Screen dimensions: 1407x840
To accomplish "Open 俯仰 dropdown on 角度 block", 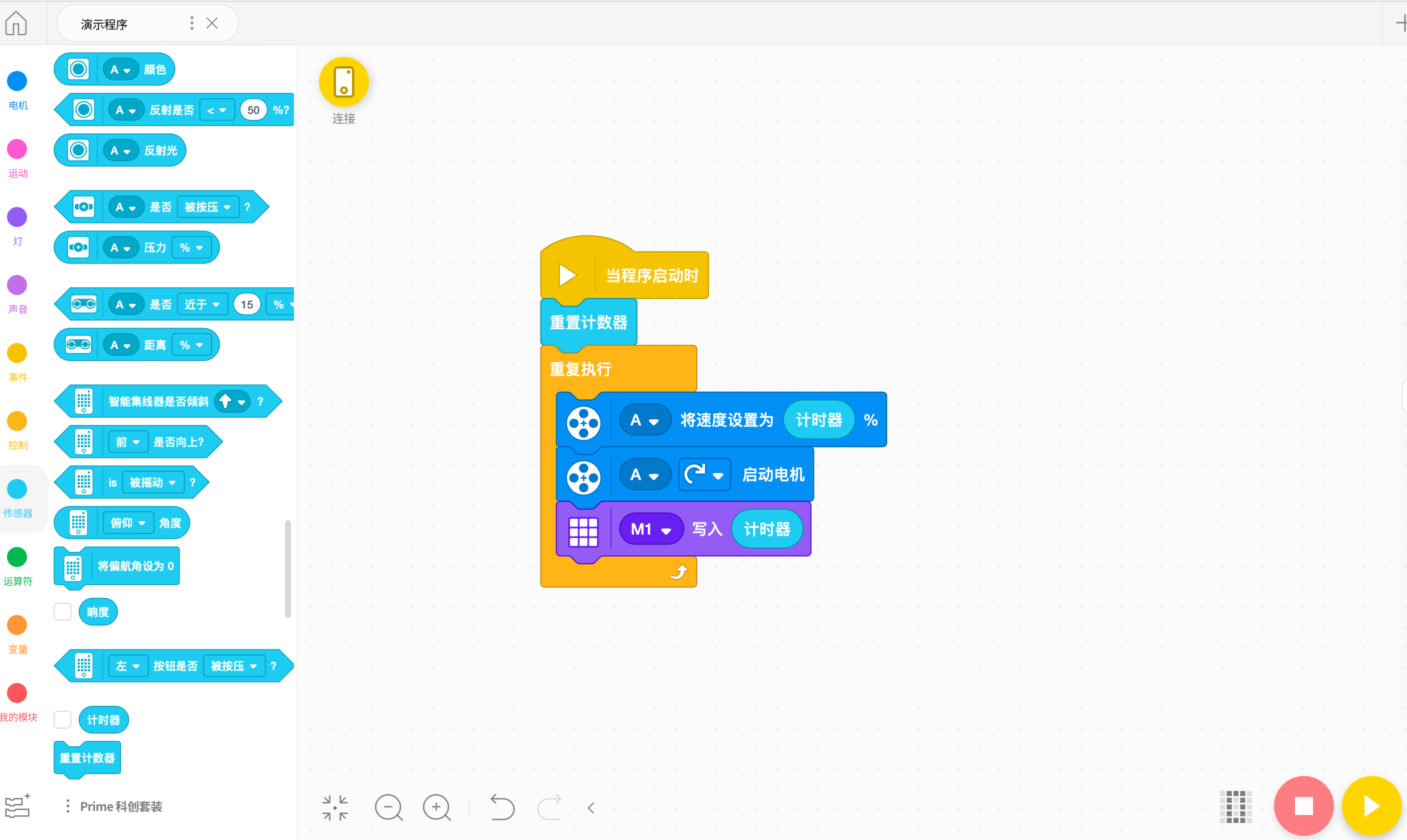I will (128, 523).
